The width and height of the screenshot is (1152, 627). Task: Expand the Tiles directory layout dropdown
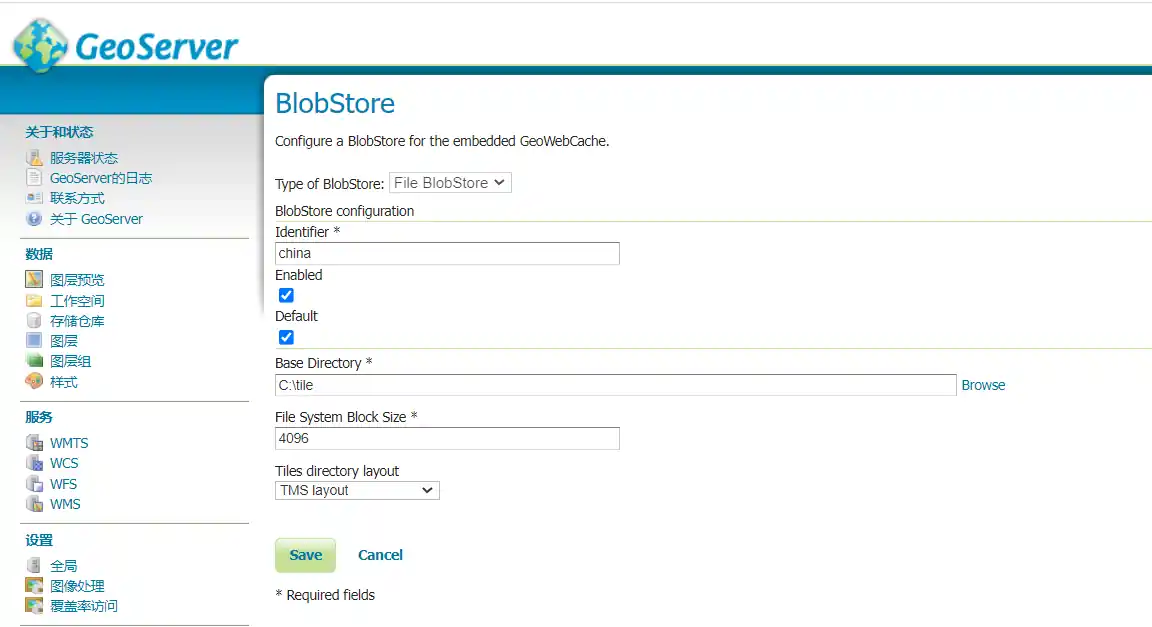357,490
